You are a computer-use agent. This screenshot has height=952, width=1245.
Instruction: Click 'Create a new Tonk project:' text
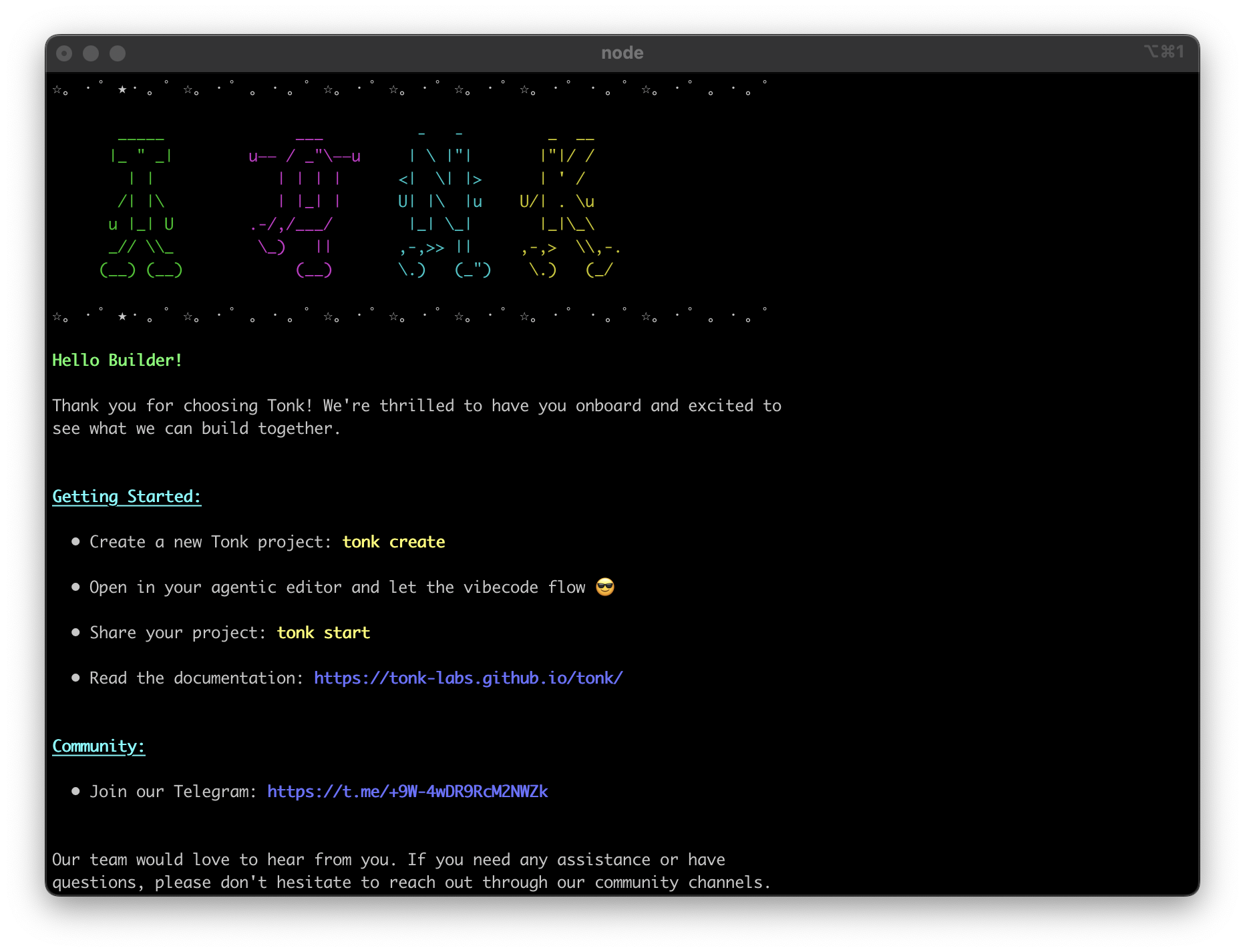(210, 542)
